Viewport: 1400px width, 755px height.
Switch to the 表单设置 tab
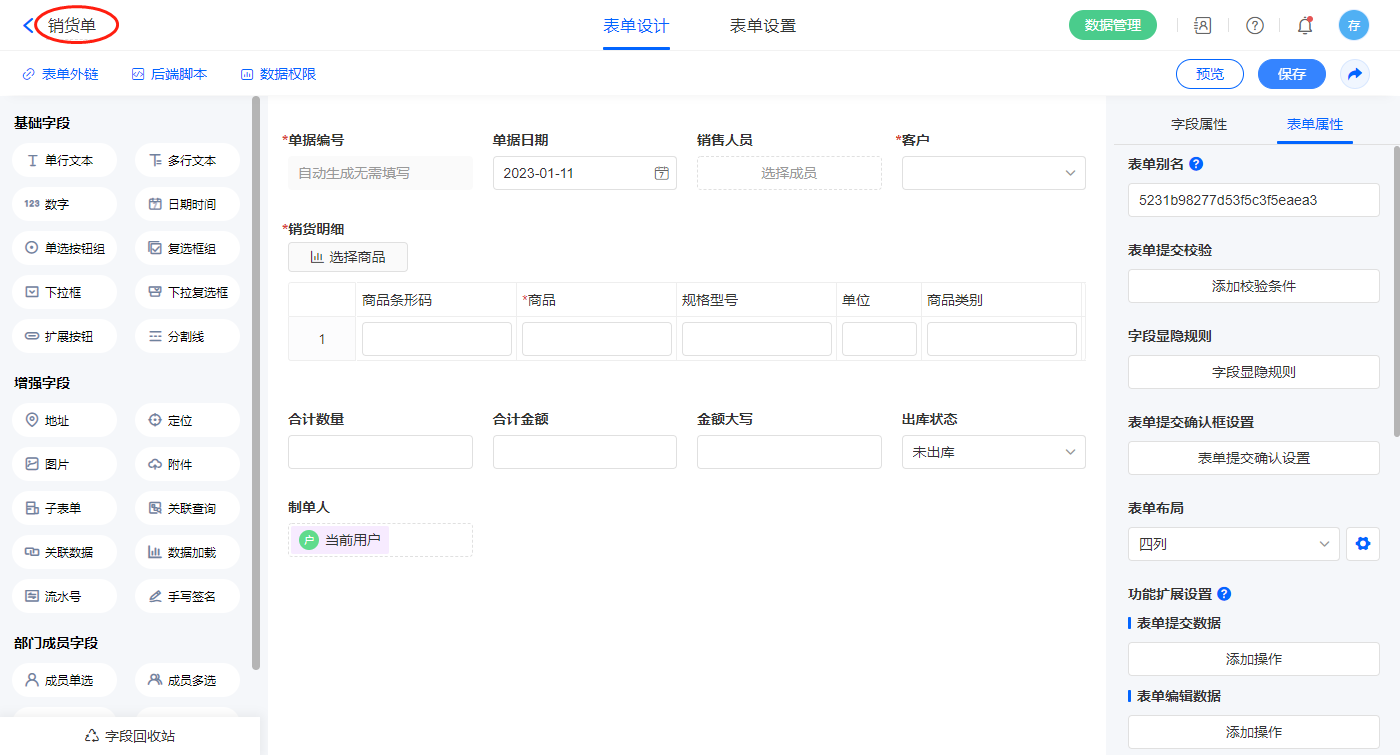tap(762, 26)
